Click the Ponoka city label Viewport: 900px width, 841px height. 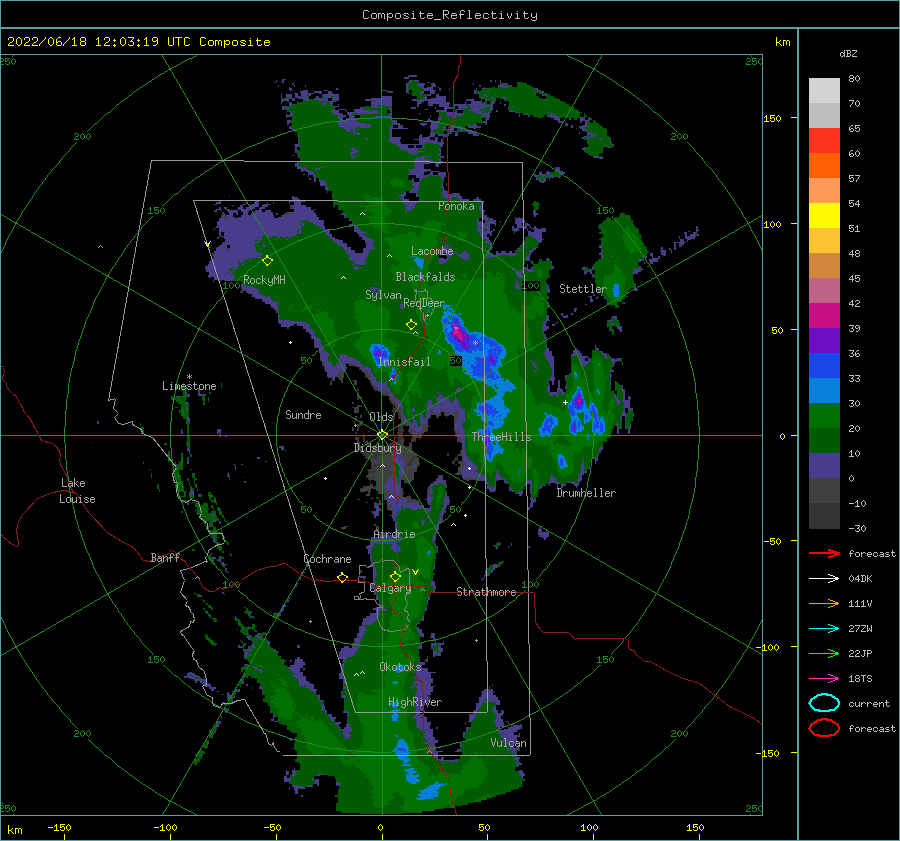pyautogui.click(x=456, y=206)
